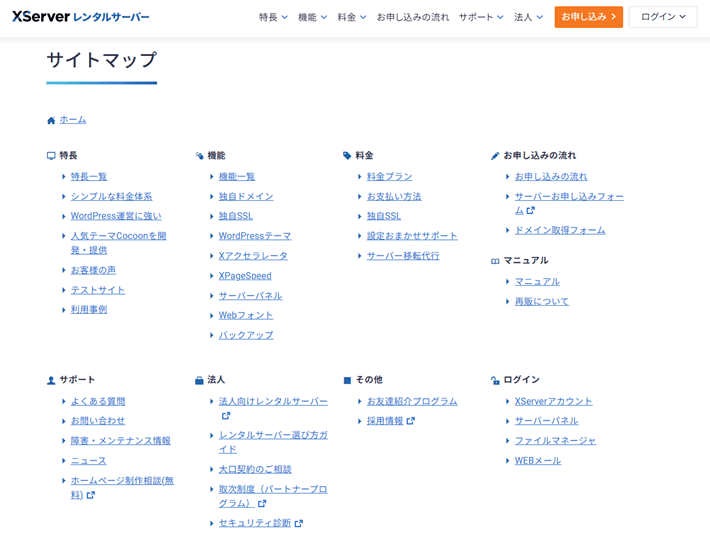The width and height of the screenshot is (710, 534).
Task: Click the gear icon next to 機能 heading
Action: pyautogui.click(x=199, y=156)
